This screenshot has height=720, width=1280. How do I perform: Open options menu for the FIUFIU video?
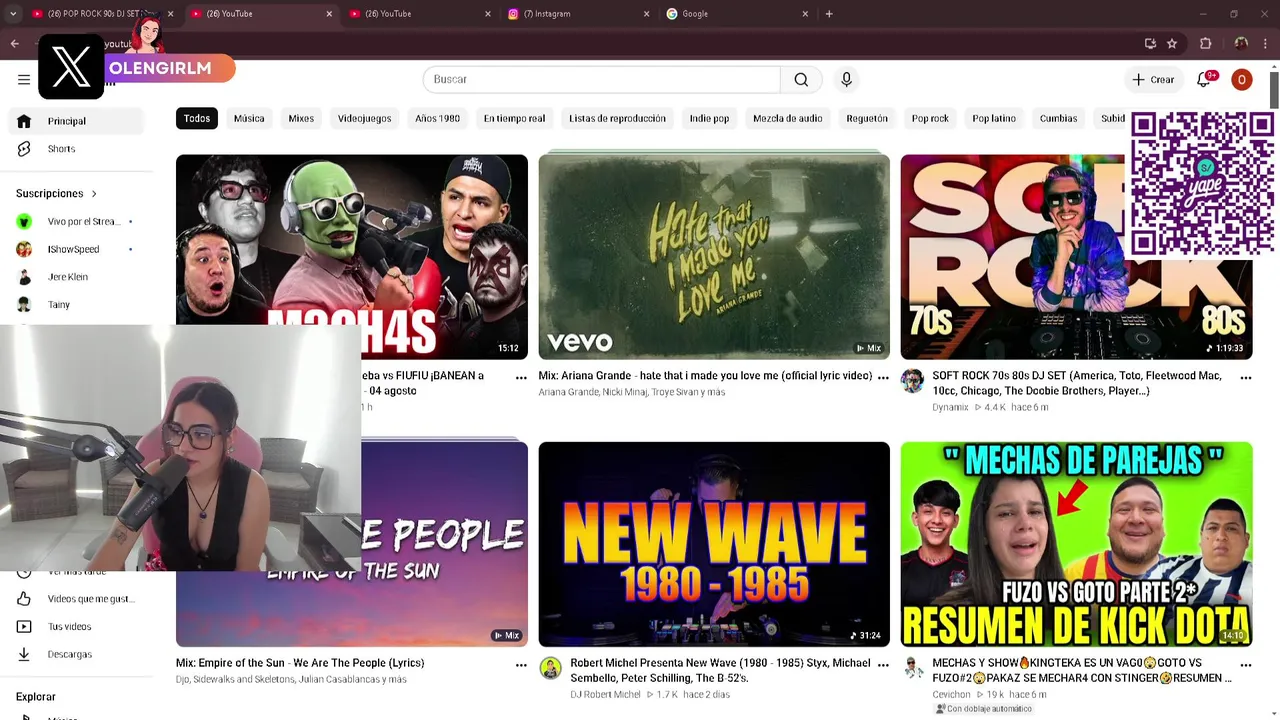click(521, 377)
